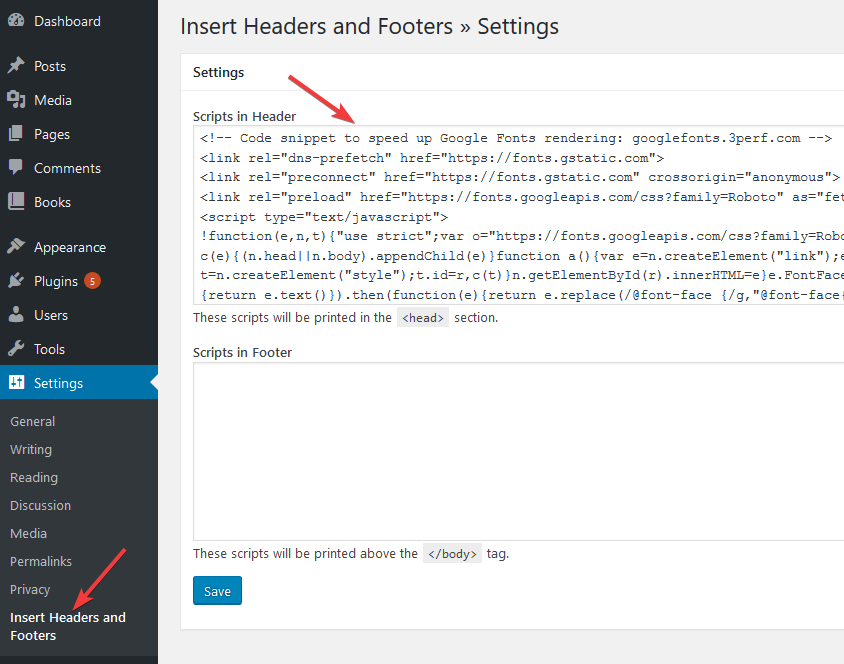Open the Writing settings page
844x664 pixels.
click(x=31, y=449)
